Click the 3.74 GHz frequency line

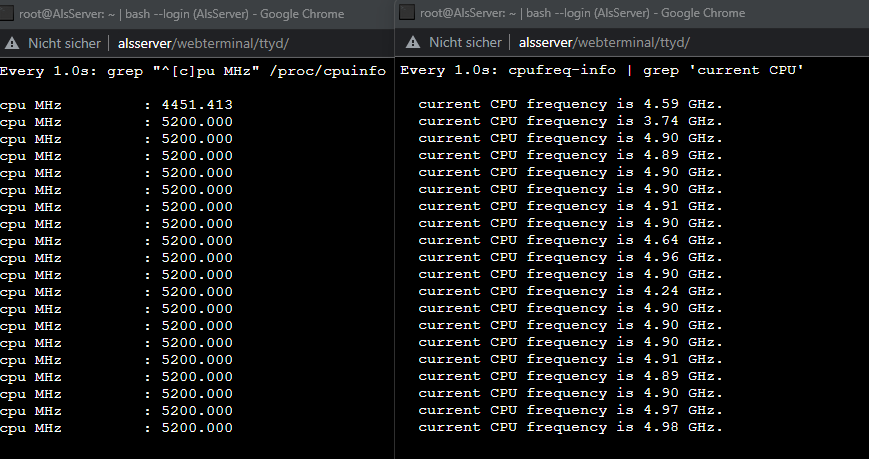point(571,121)
